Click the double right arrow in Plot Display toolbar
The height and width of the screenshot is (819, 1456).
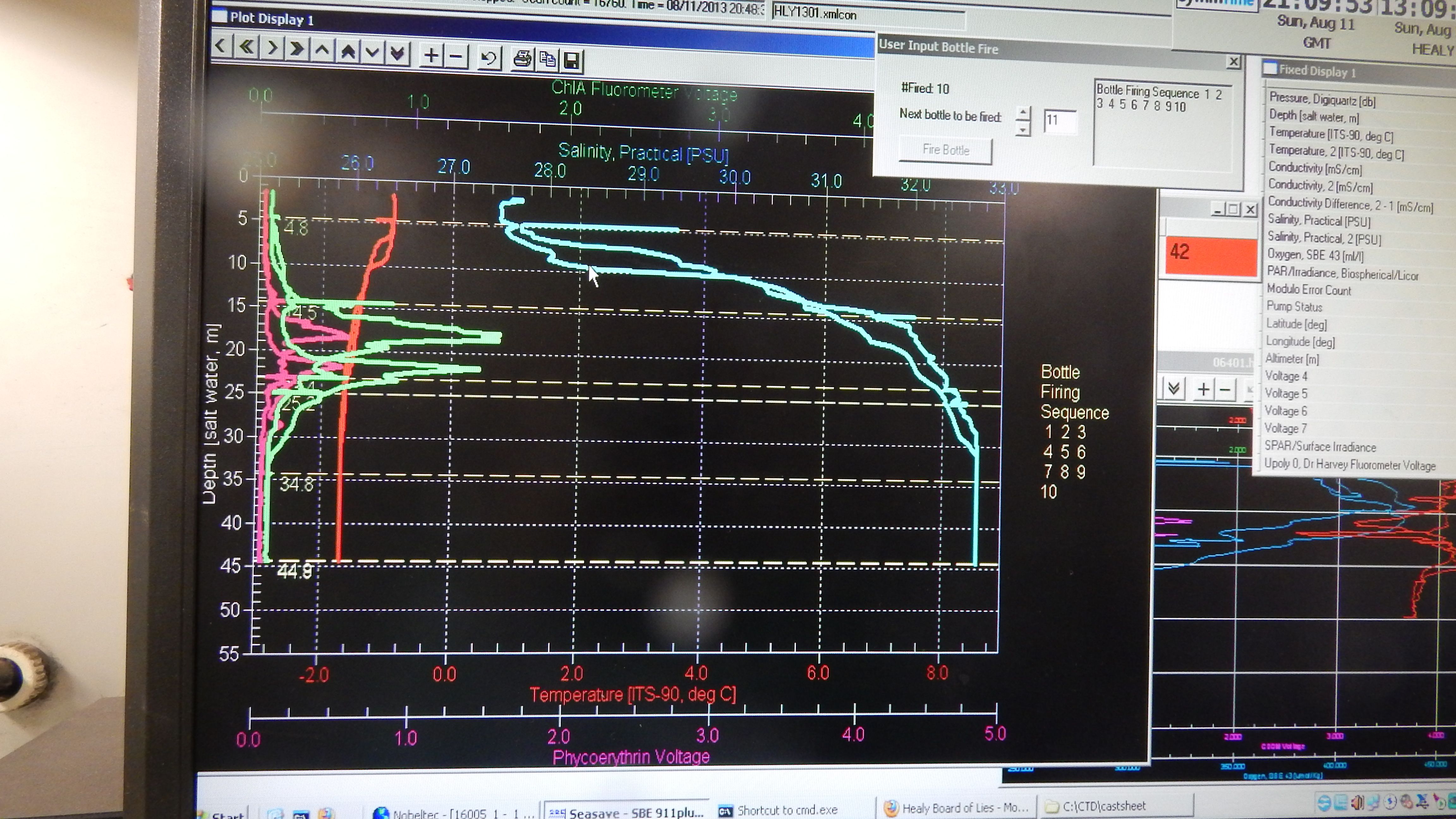click(x=297, y=49)
